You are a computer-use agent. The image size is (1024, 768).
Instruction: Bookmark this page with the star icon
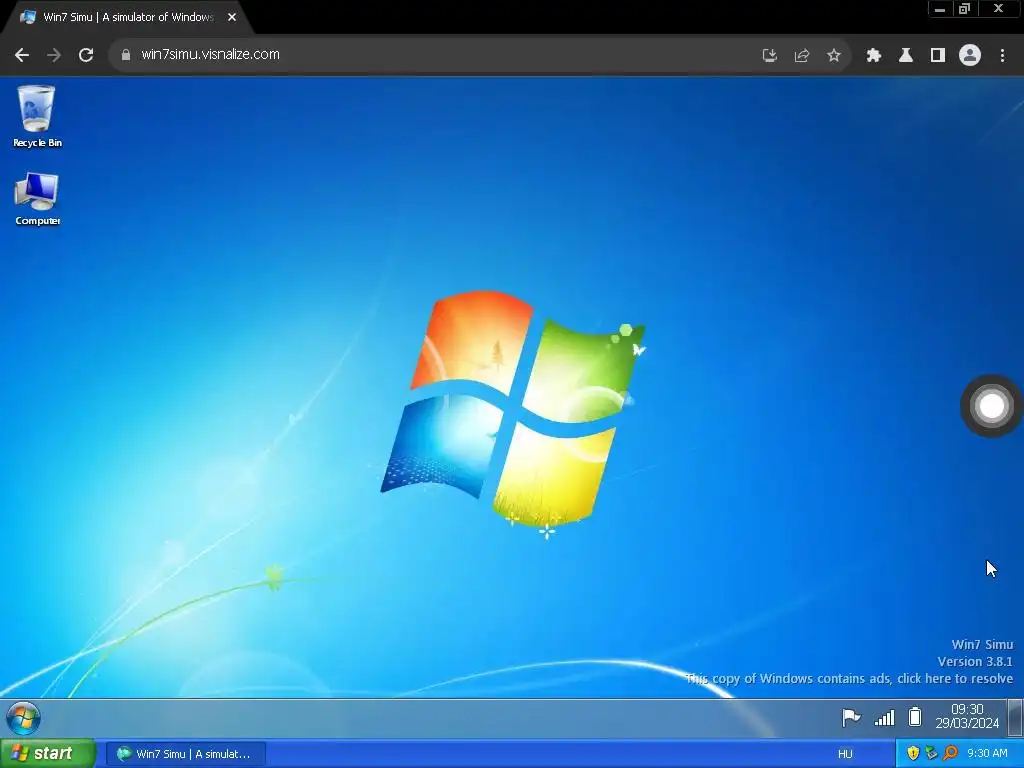(x=834, y=56)
